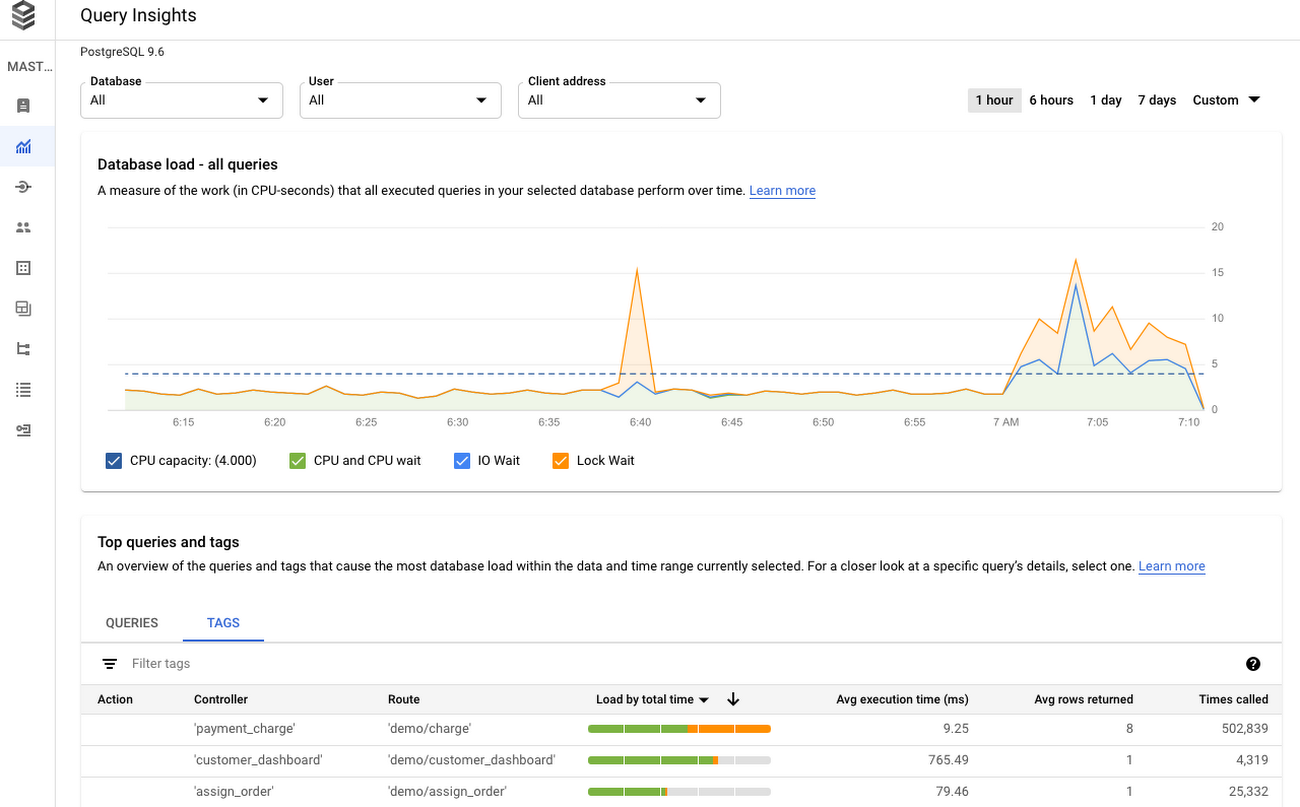Open the Backups icon in sidebar
This screenshot has height=807, width=1300.
pyautogui.click(x=24, y=309)
